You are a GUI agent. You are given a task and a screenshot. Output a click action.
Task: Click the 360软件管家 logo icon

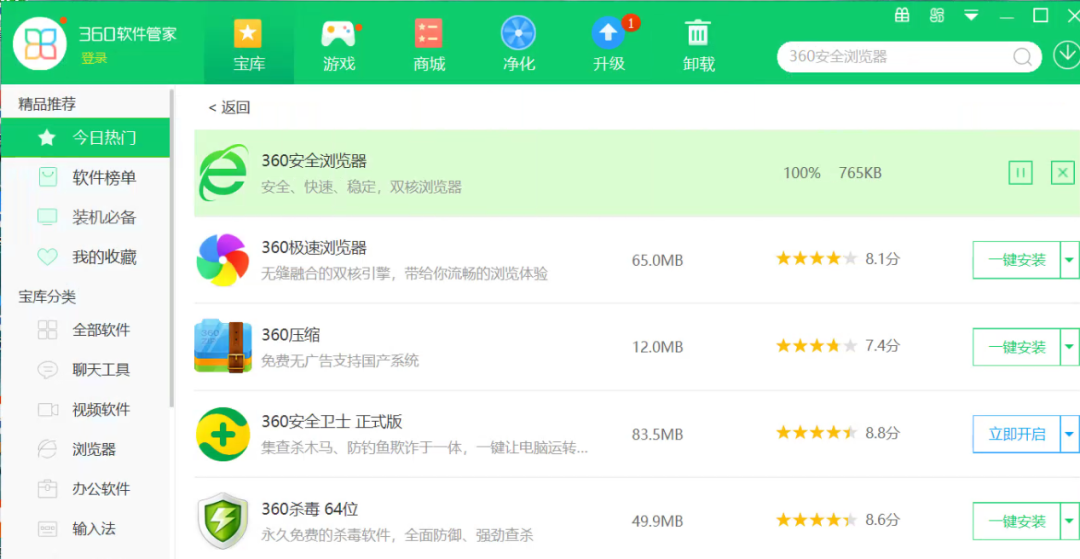39,43
